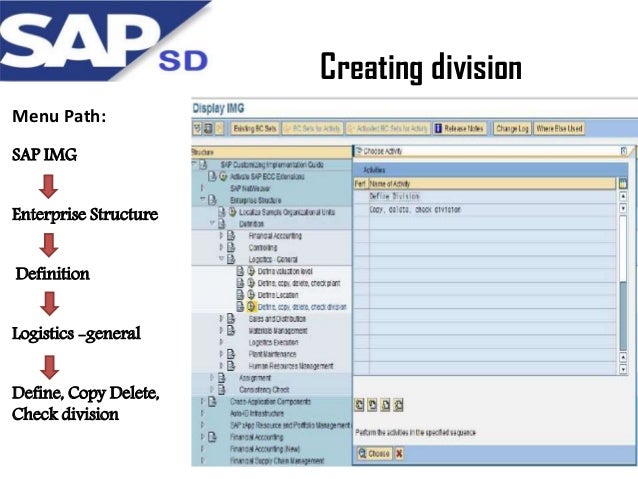Open Release Notes

pos(460,129)
